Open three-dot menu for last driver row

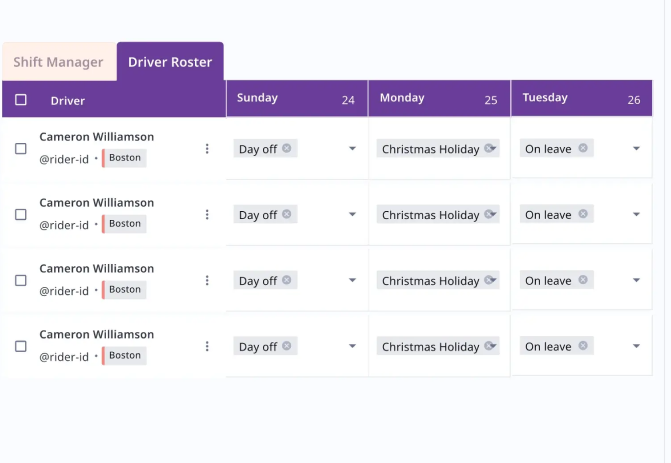point(207,347)
